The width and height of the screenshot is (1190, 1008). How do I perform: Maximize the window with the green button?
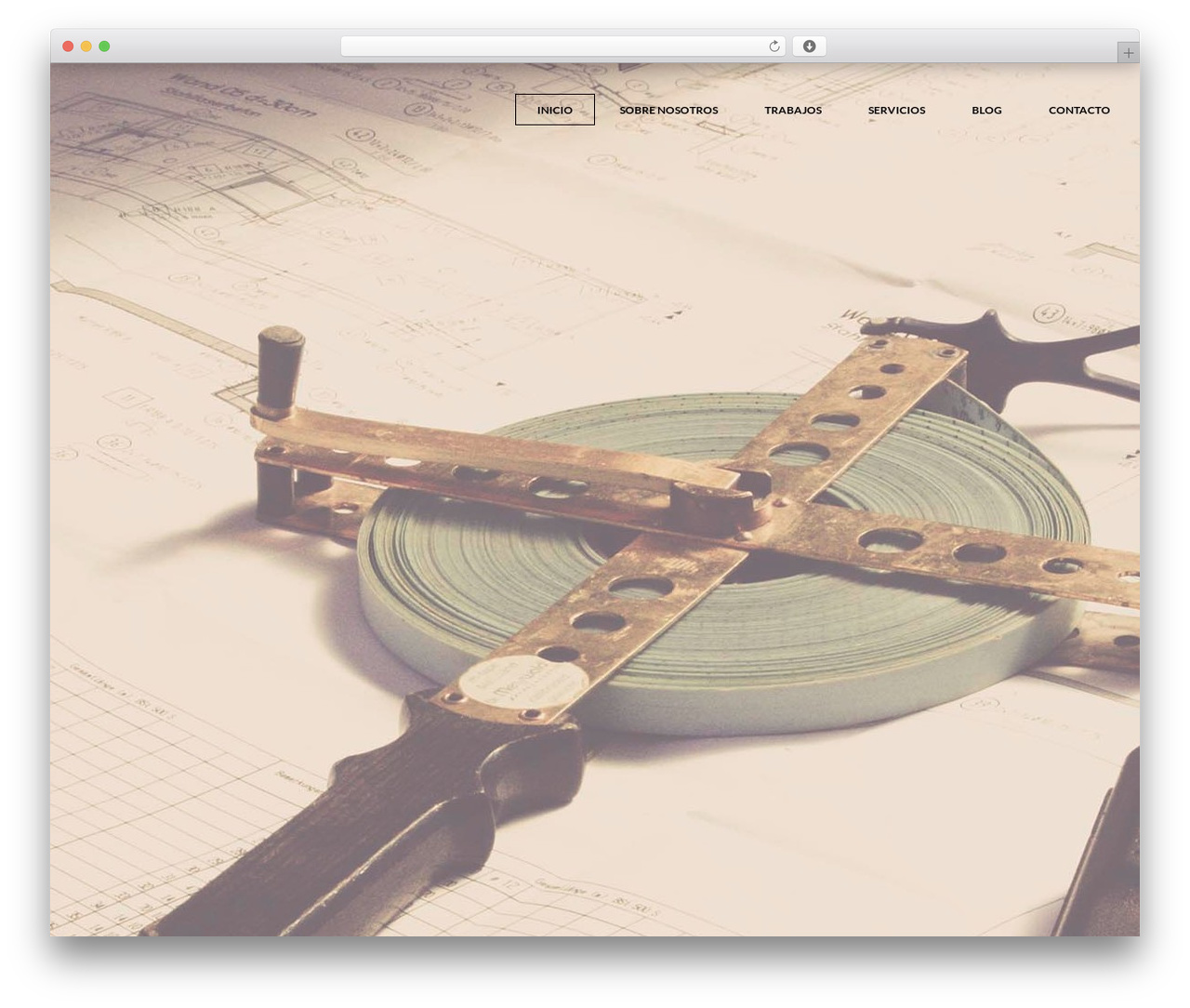coord(104,46)
